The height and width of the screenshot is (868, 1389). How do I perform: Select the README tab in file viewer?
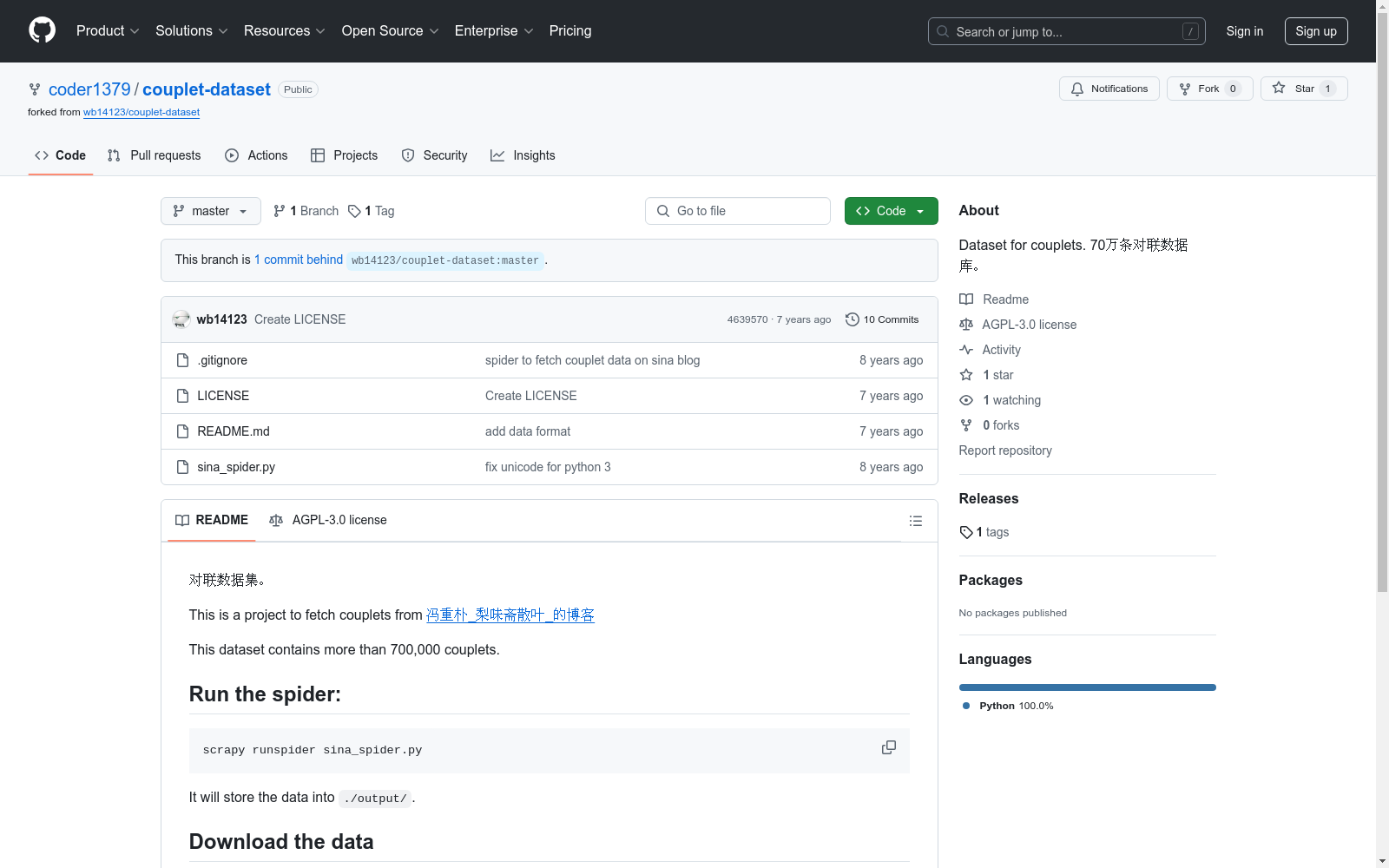tap(212, 520)
